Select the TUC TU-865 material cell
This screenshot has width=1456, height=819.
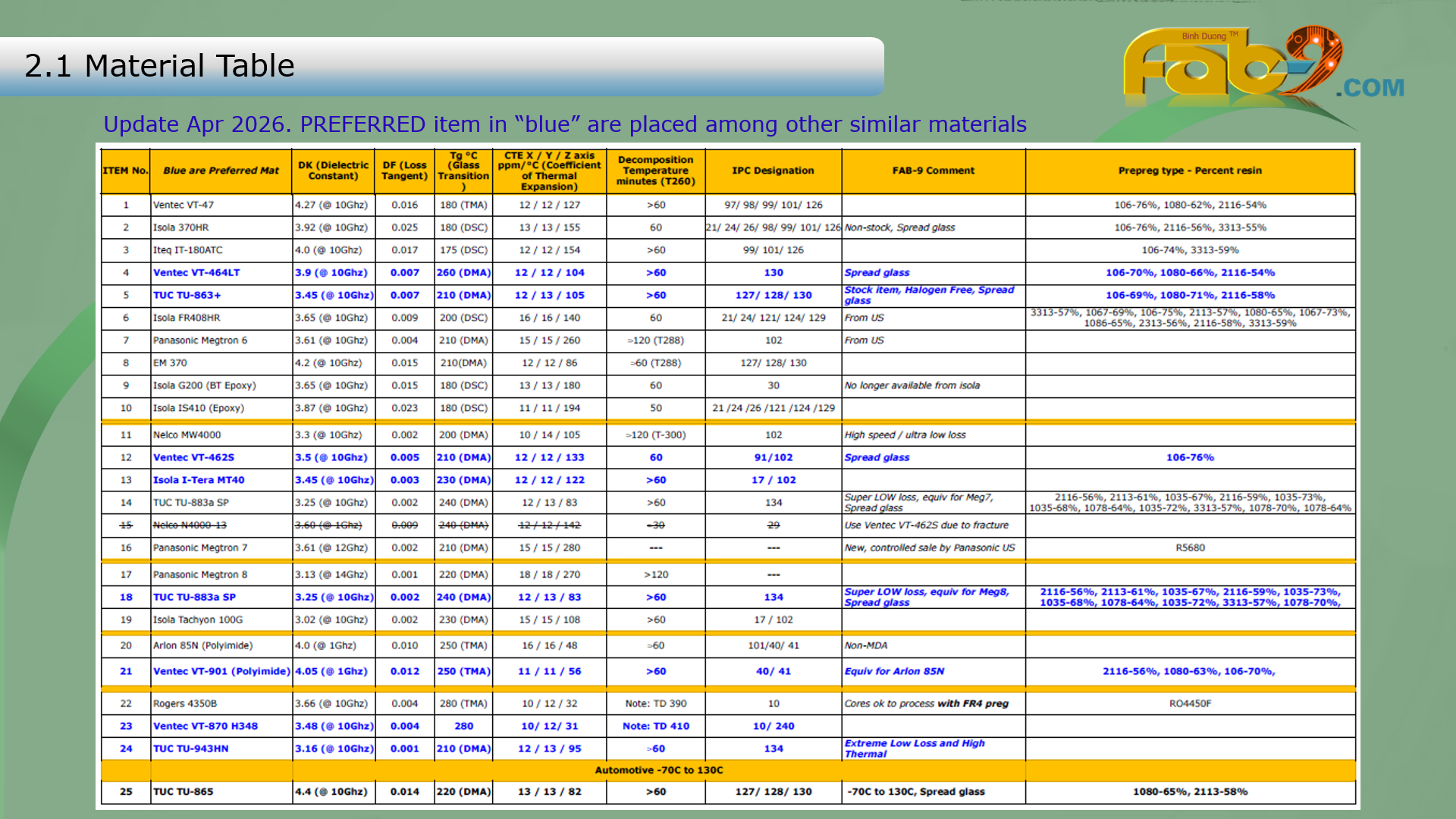point(184,792)
